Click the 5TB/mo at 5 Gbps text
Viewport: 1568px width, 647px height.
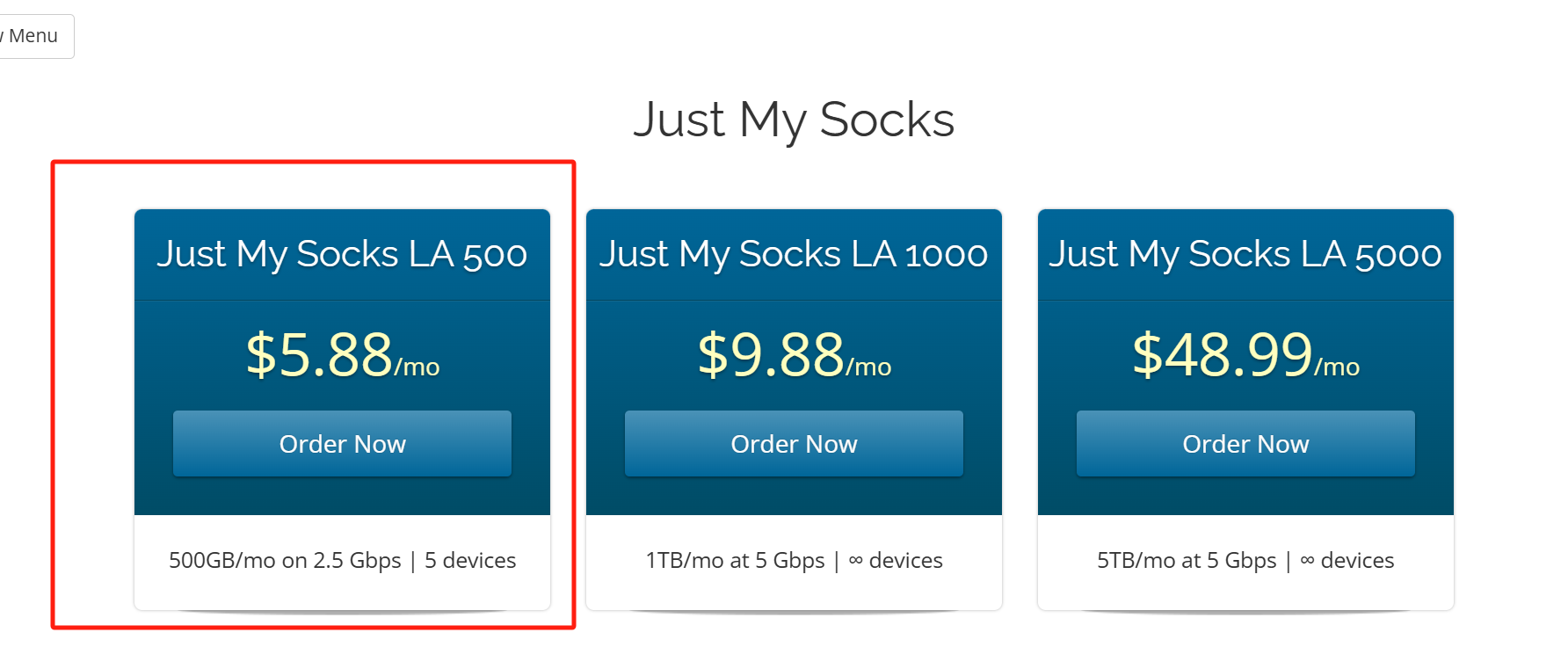[x=1187, y=561]
